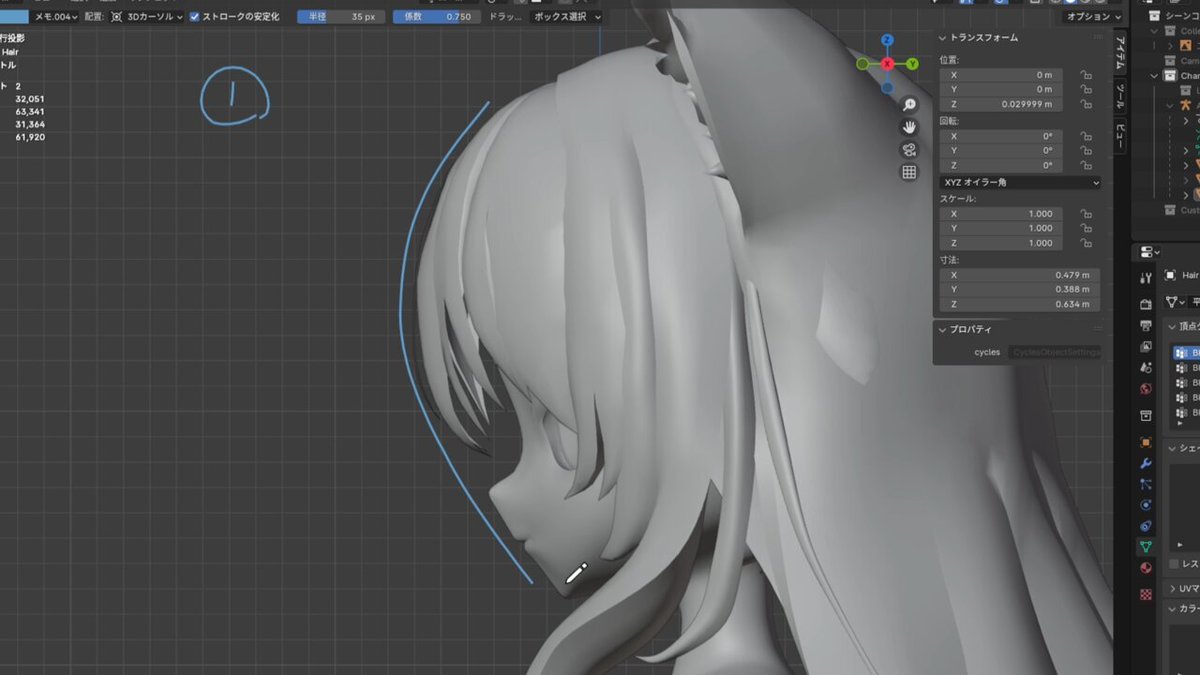Click the red X axis gizmo ball

[887, 64]
